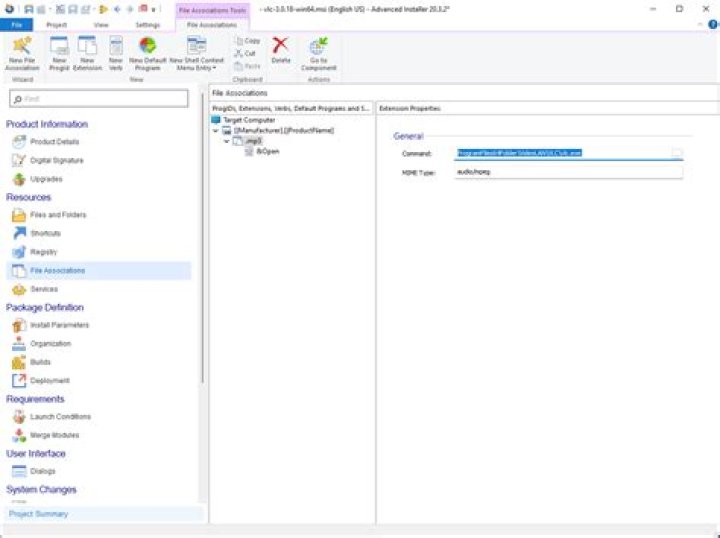This screenshot has height=538, width=720.
Task: Open New Shell Context Menu Entry dropdown
Action: [x=197, y=54]
